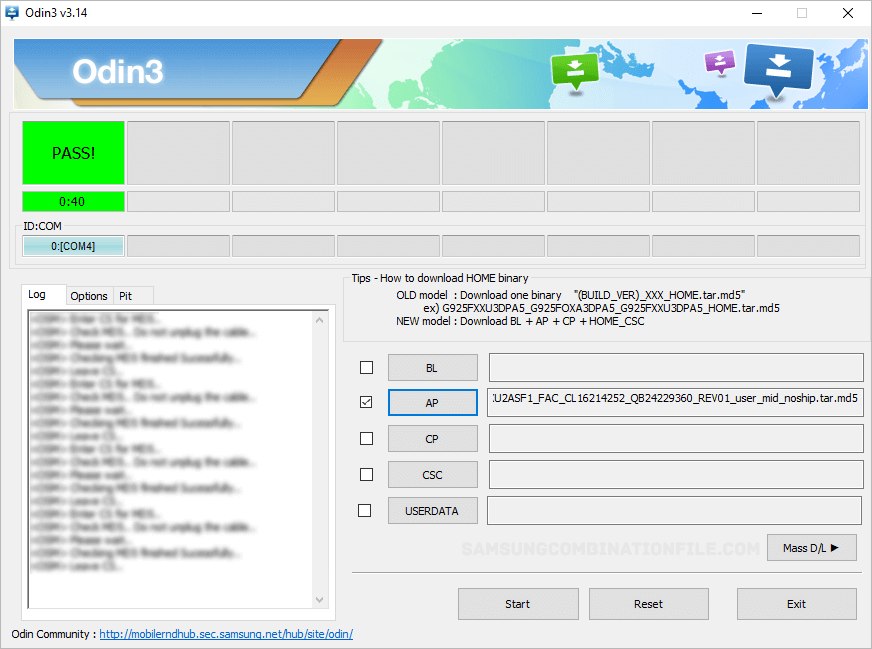Tick the BL checkbox
The width and height of the screenshot is (872, 649).
point(366,368)
